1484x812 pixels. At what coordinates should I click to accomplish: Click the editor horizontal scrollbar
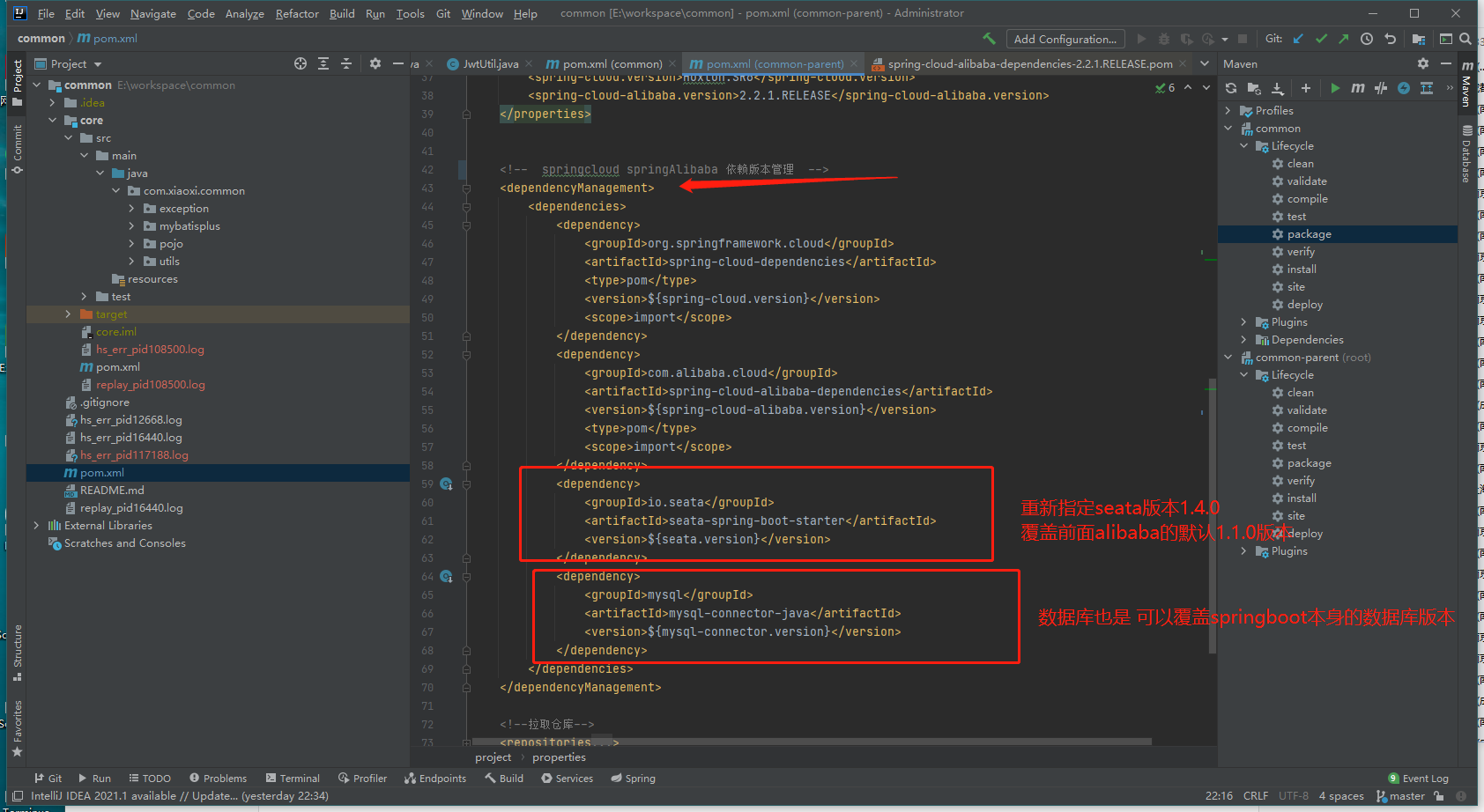tap(811, 742)
